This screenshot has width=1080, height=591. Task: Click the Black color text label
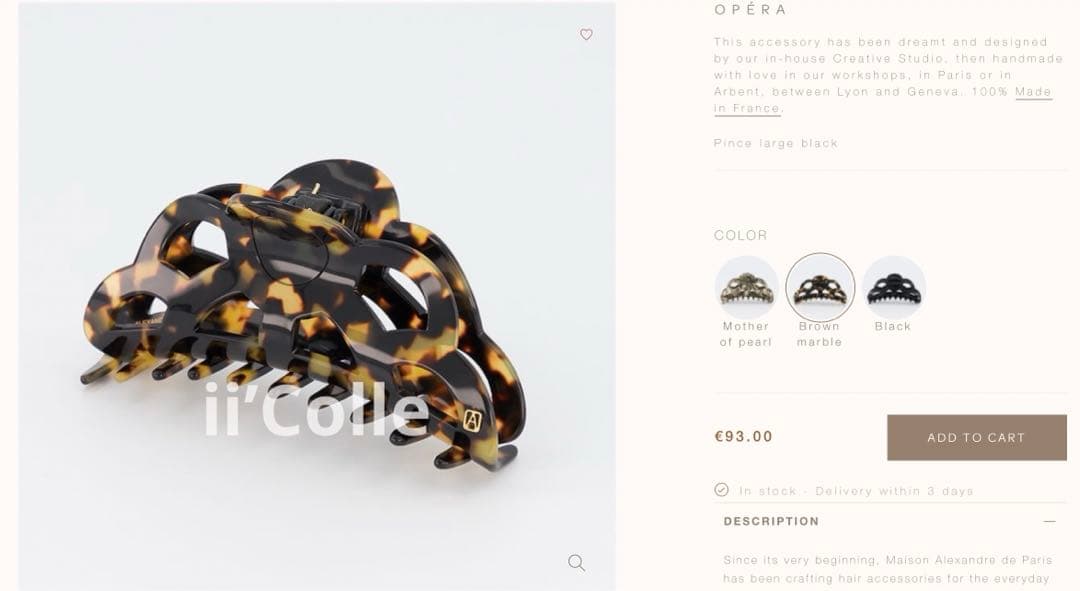point(893,326)
